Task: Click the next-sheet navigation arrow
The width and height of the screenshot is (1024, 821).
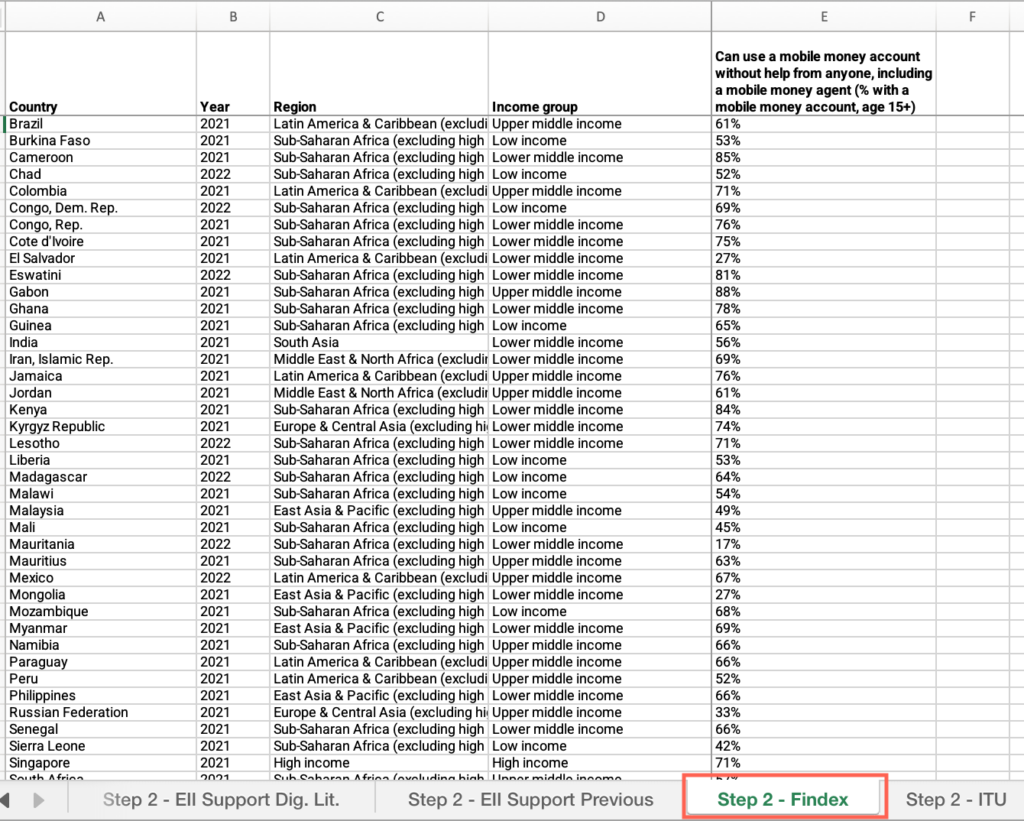Action: point(39,799)
